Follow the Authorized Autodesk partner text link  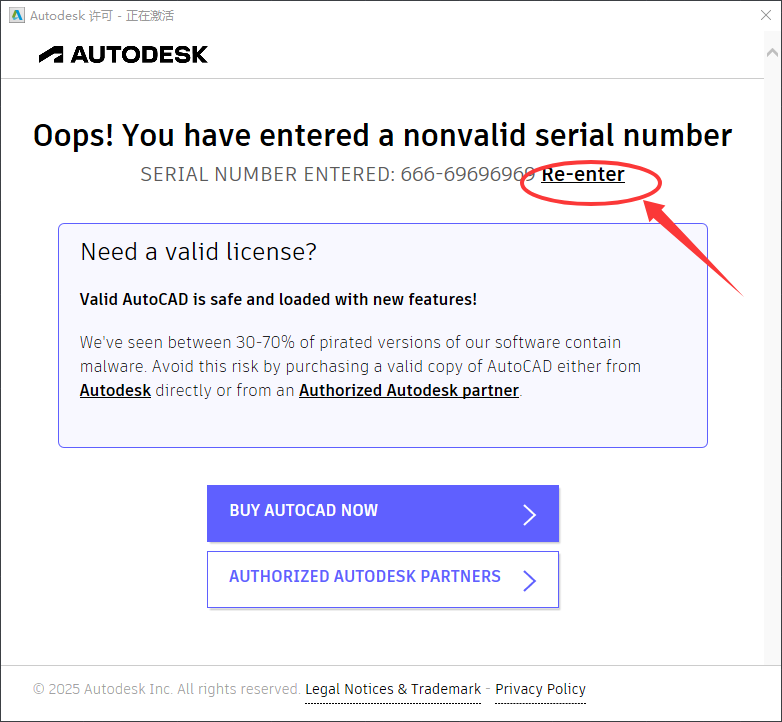[408, 391]
